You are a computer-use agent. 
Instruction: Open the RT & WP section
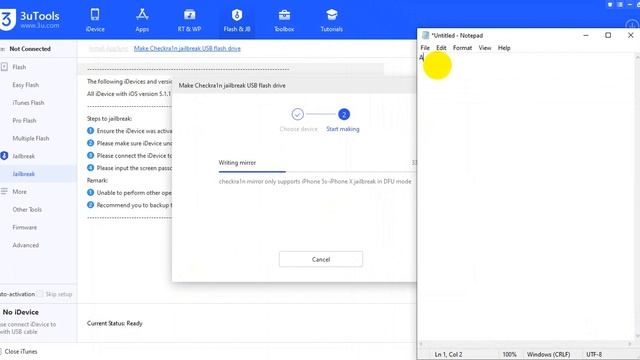(189, 20)
